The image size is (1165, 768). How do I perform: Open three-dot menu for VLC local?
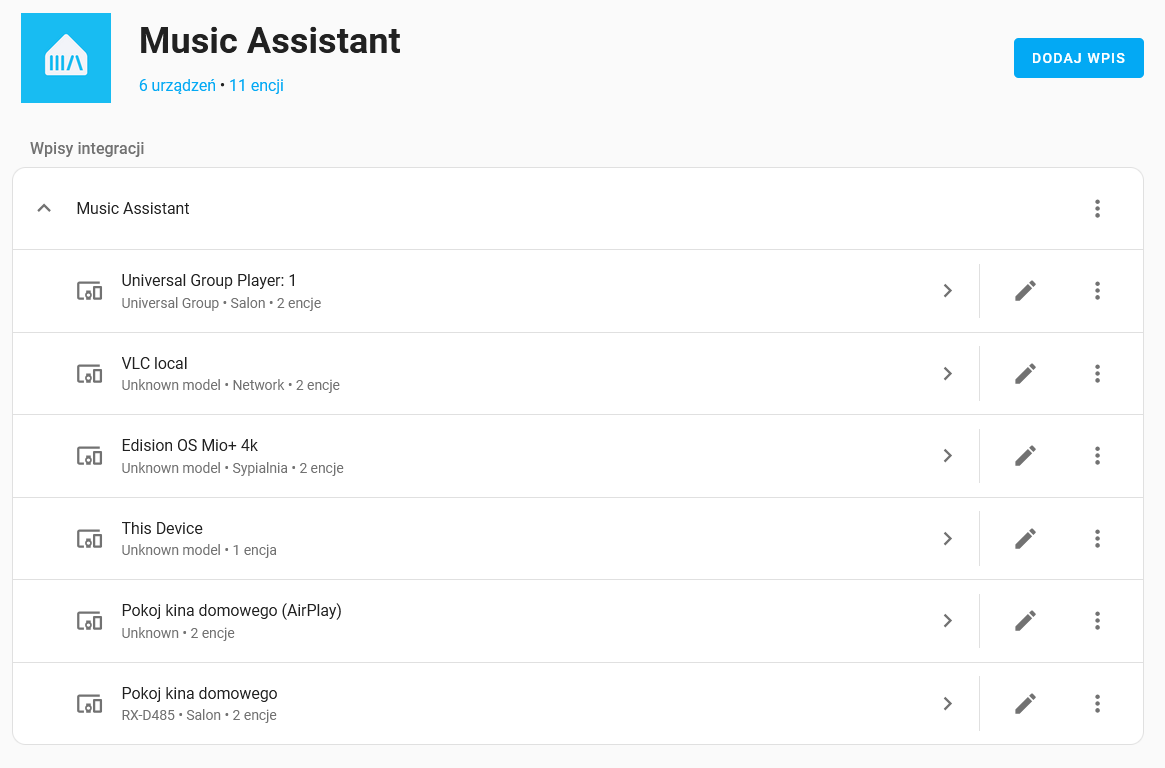pos(1097,374)
